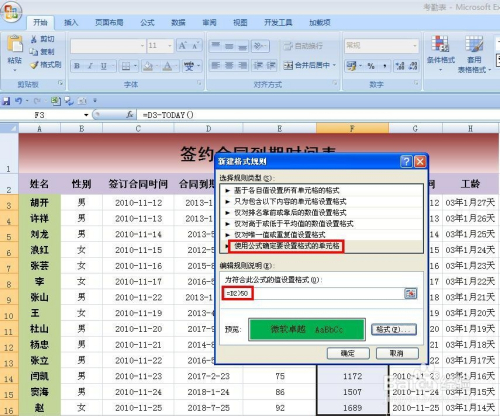Click the 变 phonetic guide icon
Screen dimensions: 500x416
point(189,66)
